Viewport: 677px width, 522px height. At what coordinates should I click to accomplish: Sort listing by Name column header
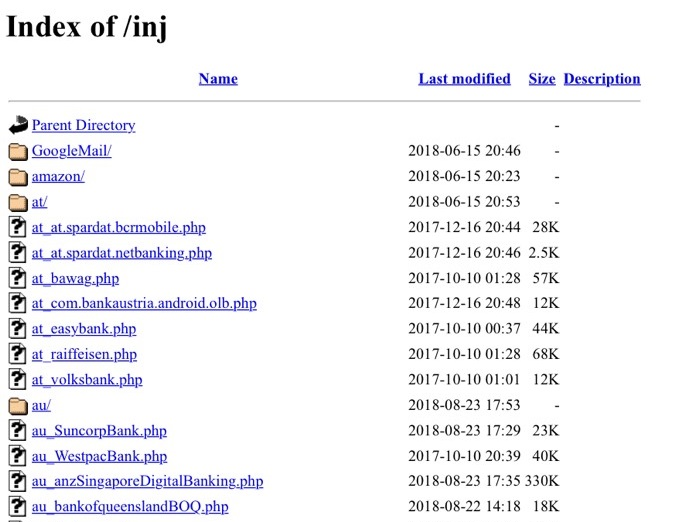pos(218,79)
